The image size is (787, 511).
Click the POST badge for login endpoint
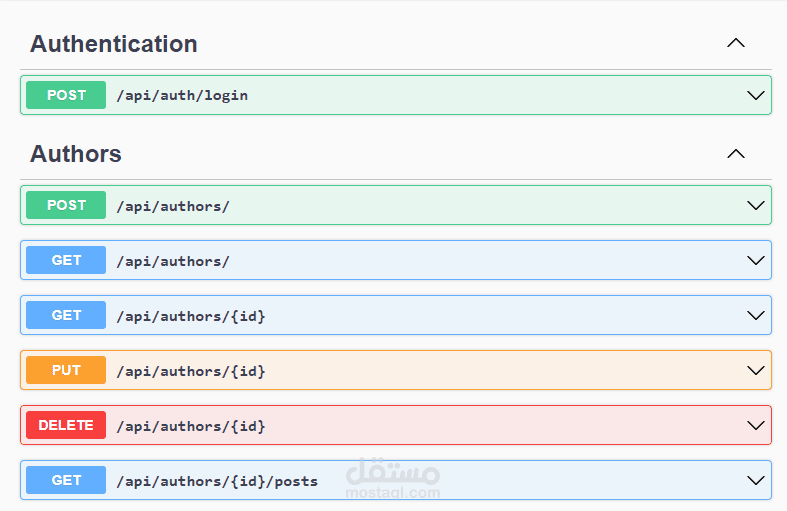point(66,95)
